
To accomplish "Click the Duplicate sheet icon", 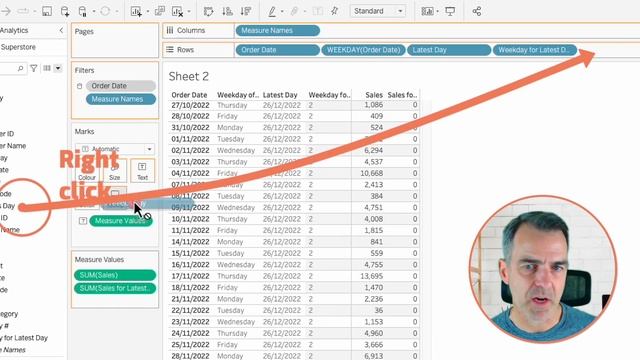I will (x=160, y=11).
